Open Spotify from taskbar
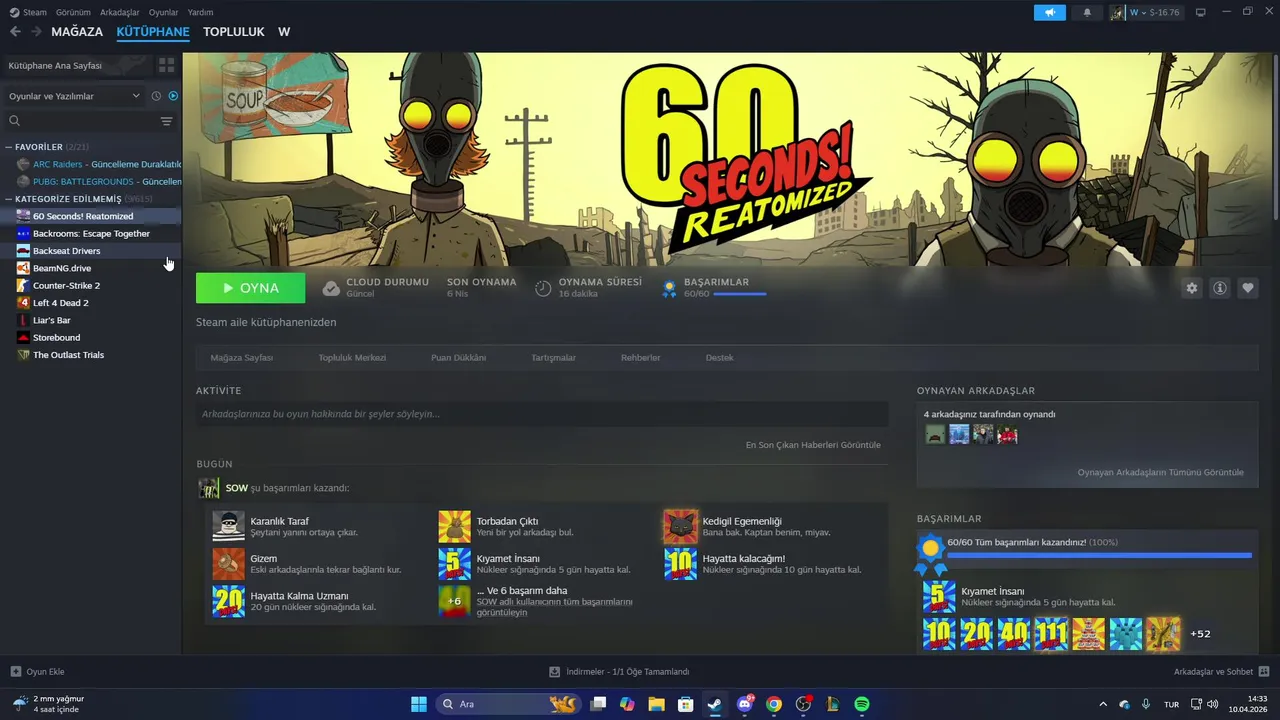This screenshot has height=720, width=1280. [862, 704]
